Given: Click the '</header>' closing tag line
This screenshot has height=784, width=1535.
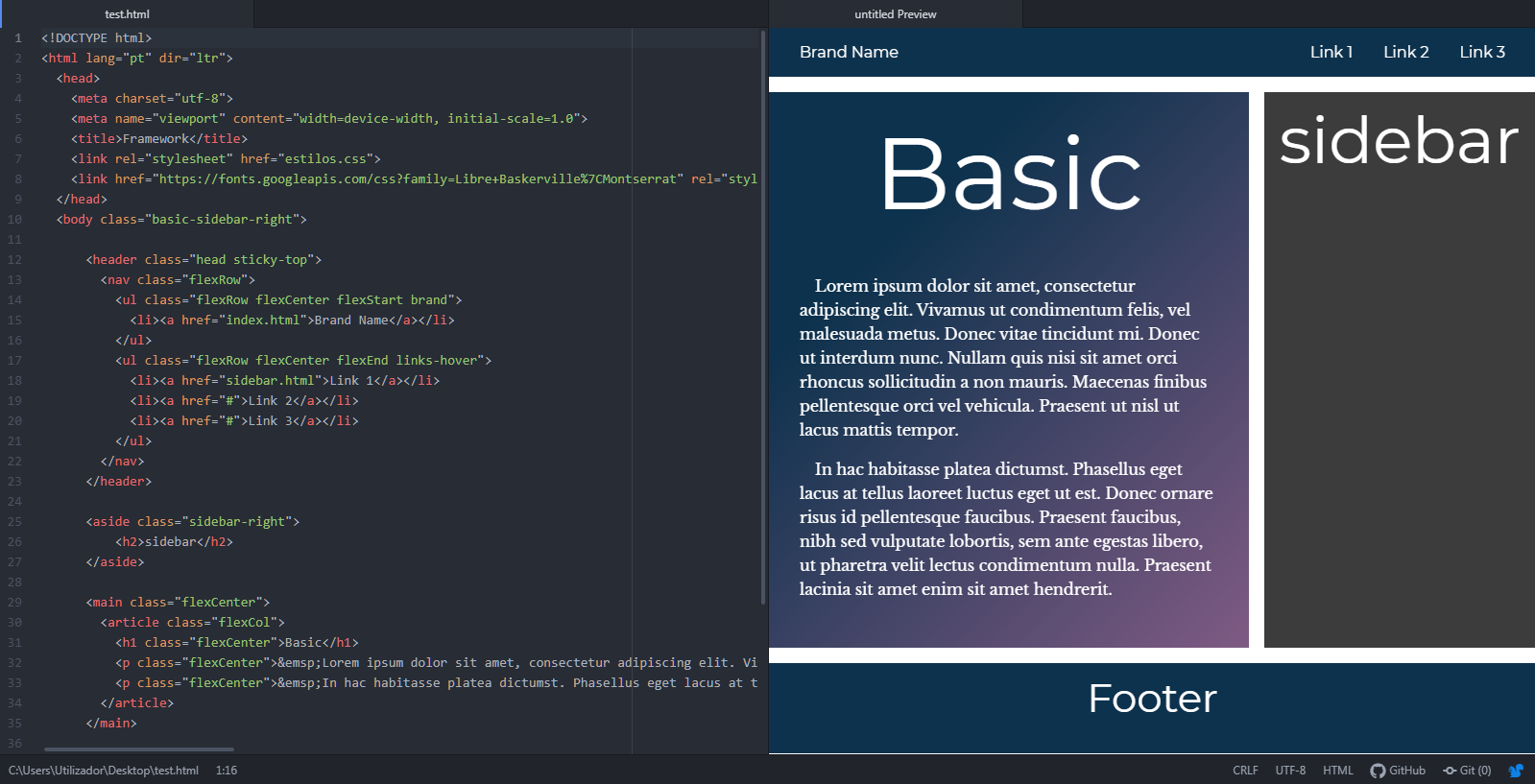Looking at the screenshot, I should (x=119, y=482).
